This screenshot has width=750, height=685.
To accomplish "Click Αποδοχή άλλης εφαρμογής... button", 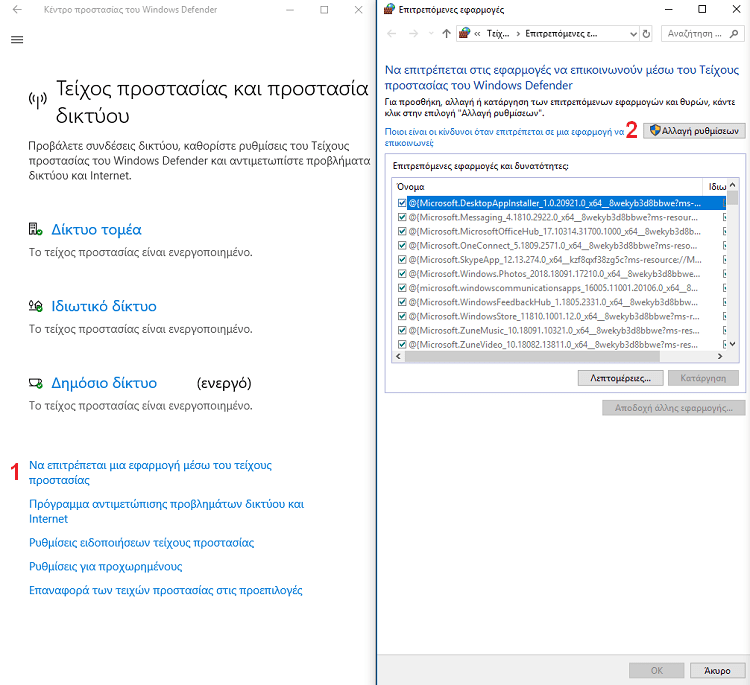I will tap(673, 408).
